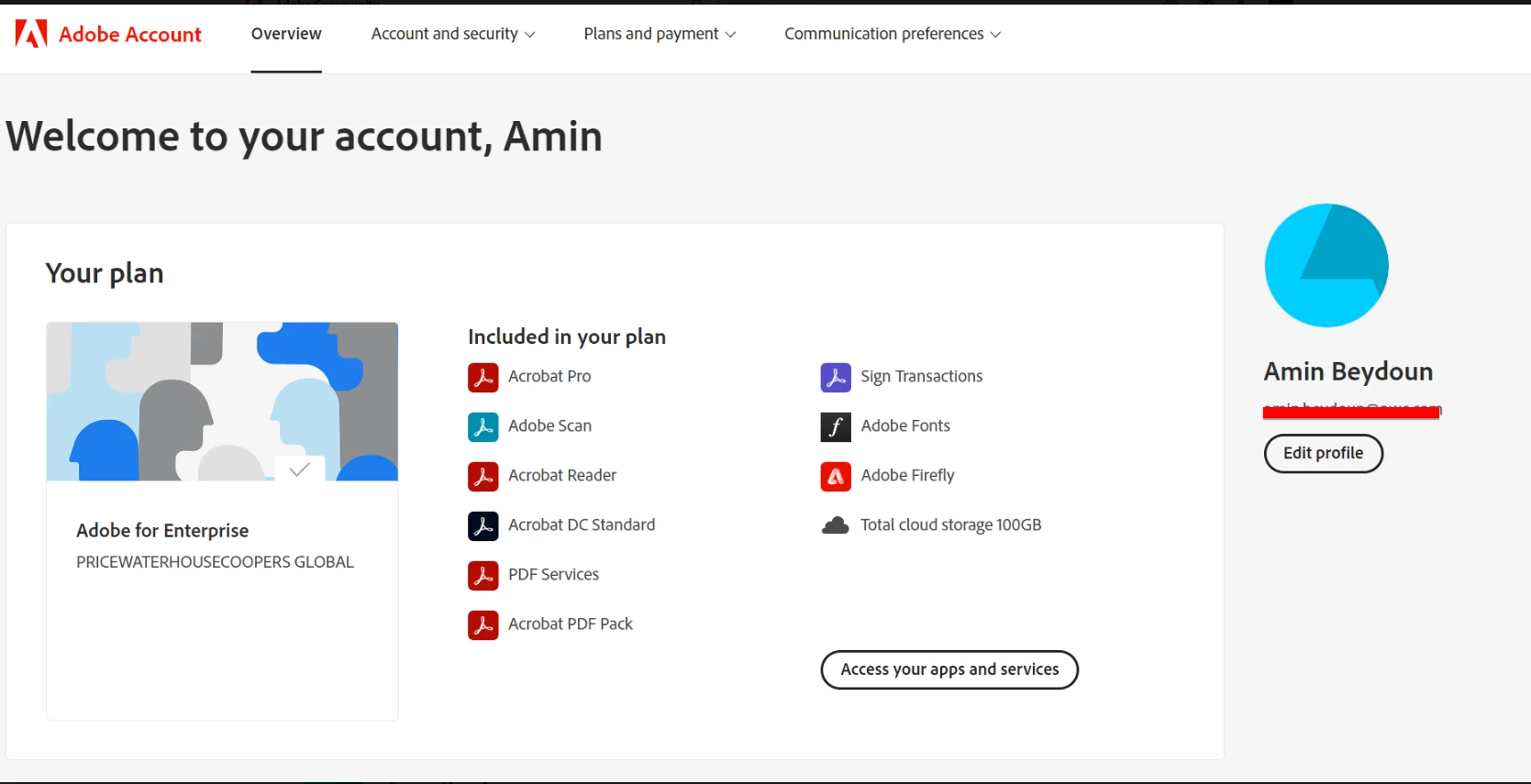The height and width of the screenshot is (784, 1531).
Task: Select the PDF Services label
Action: (x=553, y=574)
